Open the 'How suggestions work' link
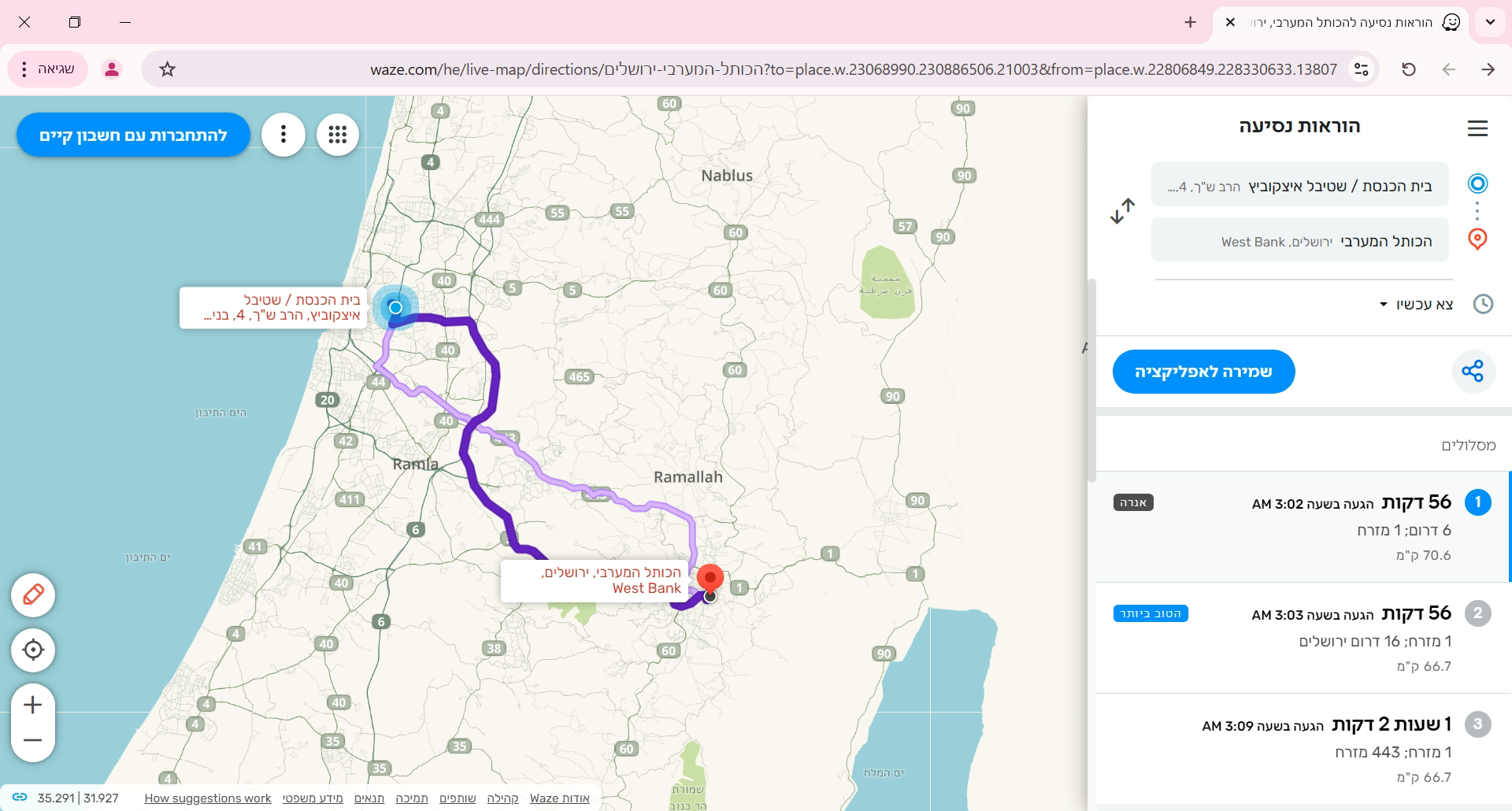 (208, 798)
